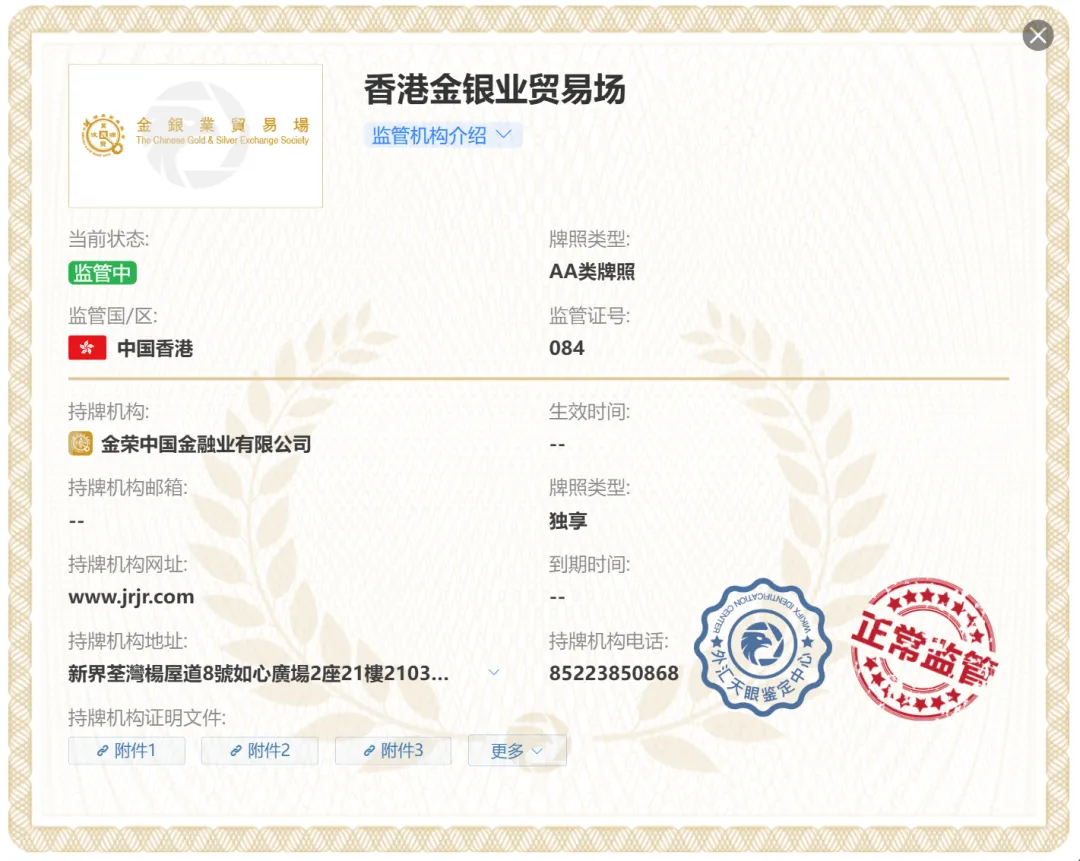Click address 新界荃灣楊屋道8號如心廣場 text
This screenshot has width=1080, height=861.
coord(258,673)
